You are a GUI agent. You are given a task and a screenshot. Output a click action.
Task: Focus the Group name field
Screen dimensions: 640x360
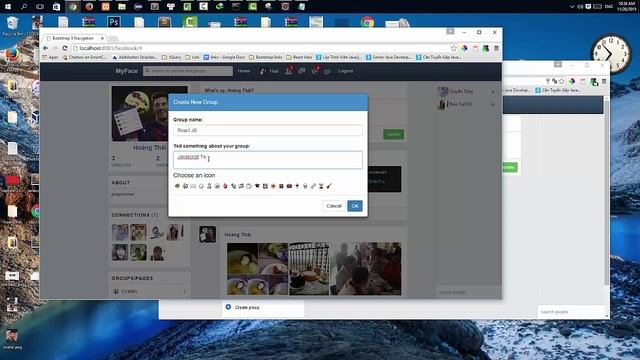pyautogui.click(x=268, y=130)
